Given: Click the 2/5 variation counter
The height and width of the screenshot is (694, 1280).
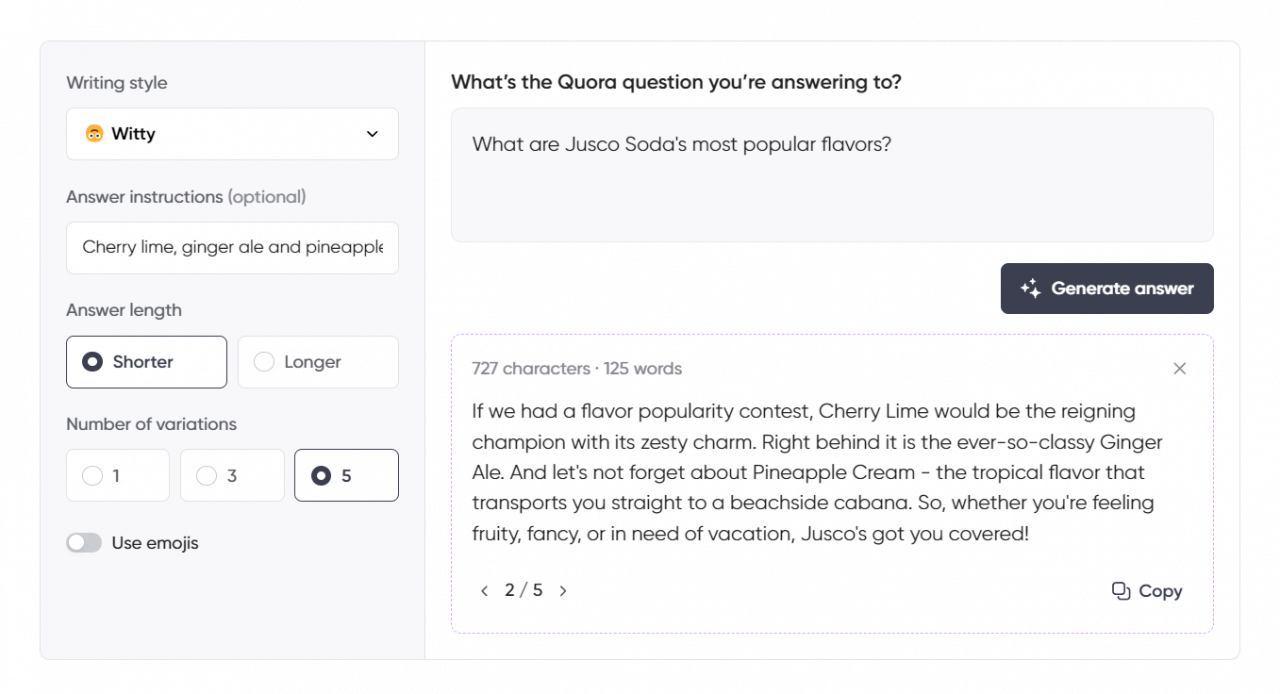Looking at the screenshot, I should tap(523, 590).
